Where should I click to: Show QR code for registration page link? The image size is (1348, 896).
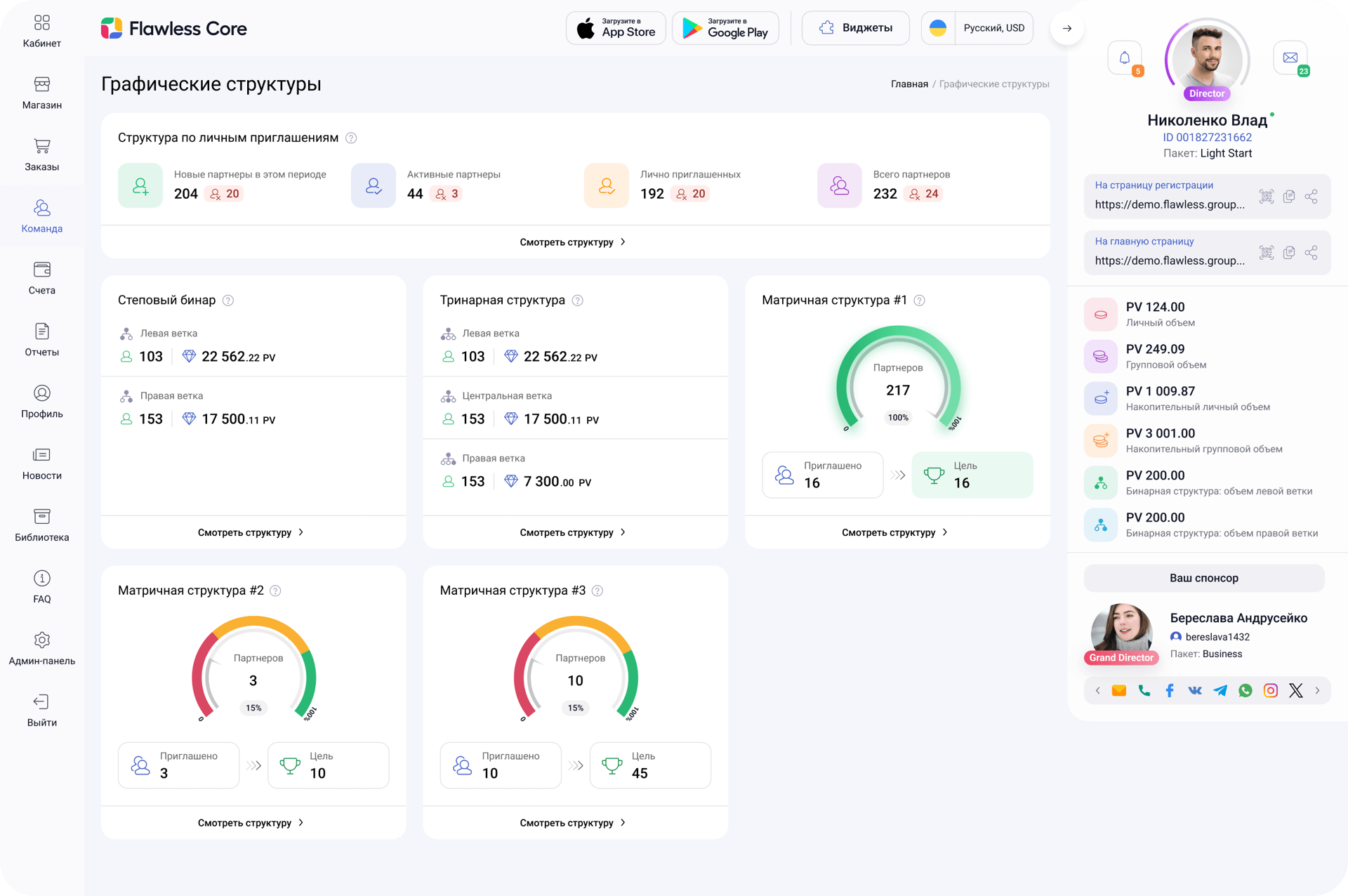[x=1266, y=197]
